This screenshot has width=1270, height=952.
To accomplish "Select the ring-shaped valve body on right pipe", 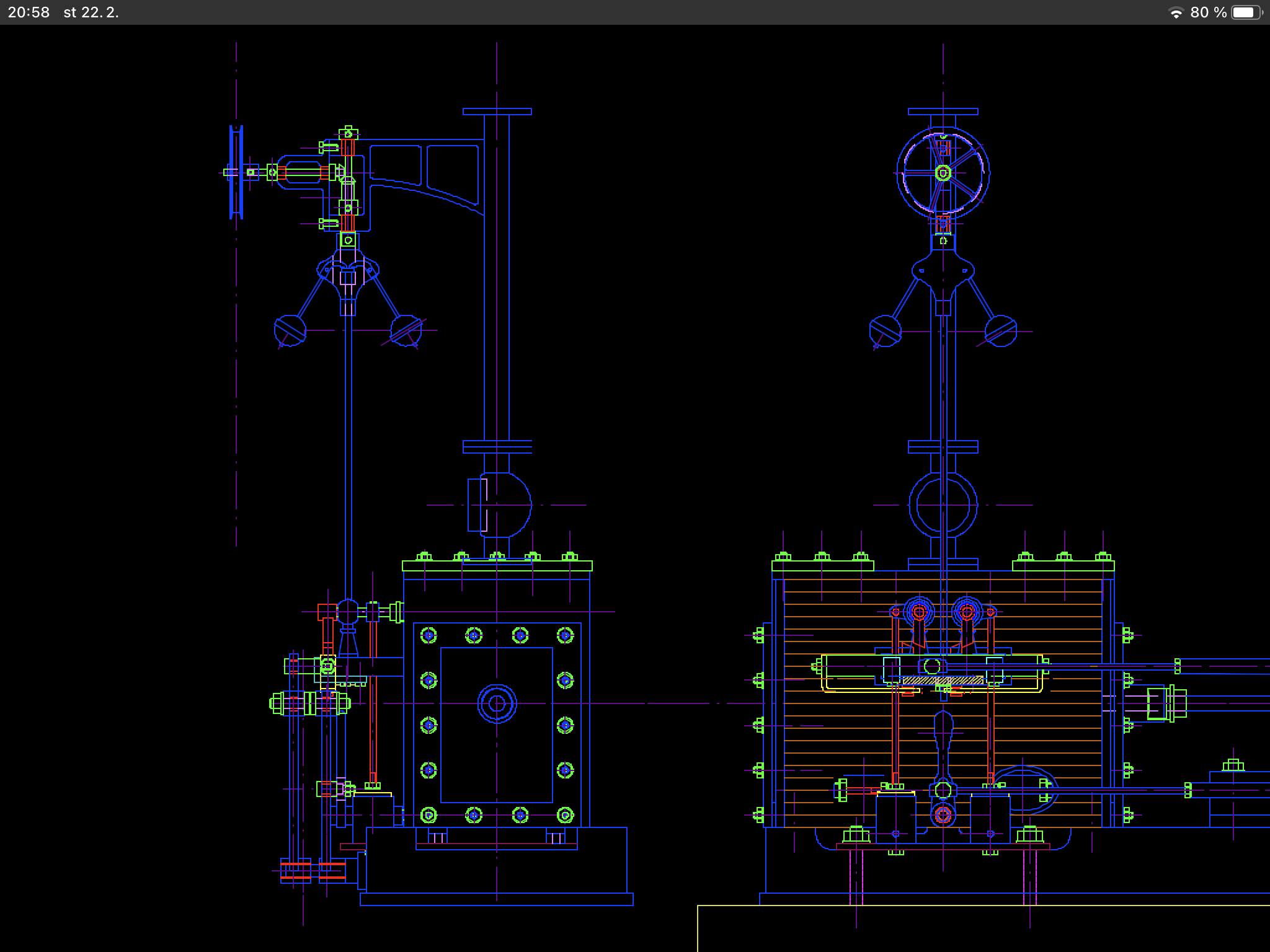I will 943,505.
